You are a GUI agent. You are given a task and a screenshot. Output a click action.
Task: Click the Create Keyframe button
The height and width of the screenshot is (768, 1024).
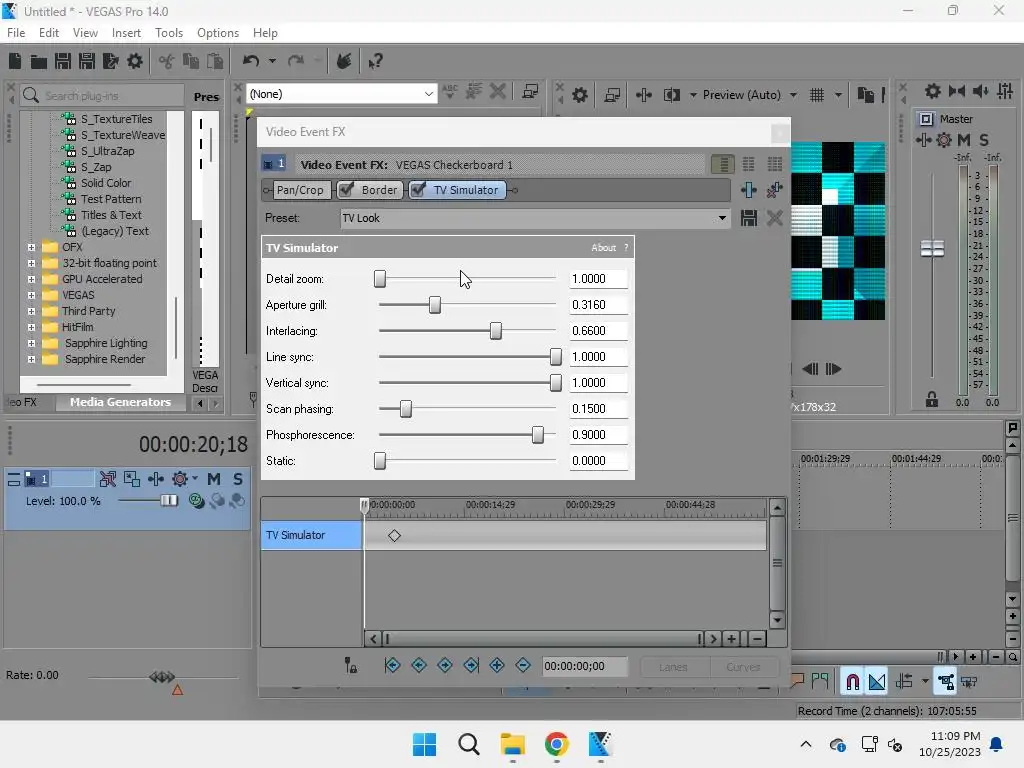tap(497, 665)
